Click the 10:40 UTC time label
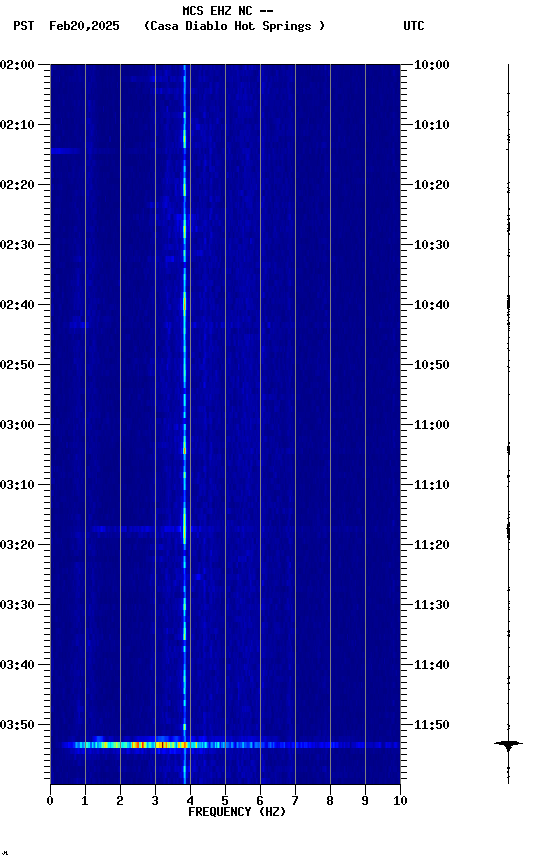Viewport: 552px width, 864px height. coord(432,305)
